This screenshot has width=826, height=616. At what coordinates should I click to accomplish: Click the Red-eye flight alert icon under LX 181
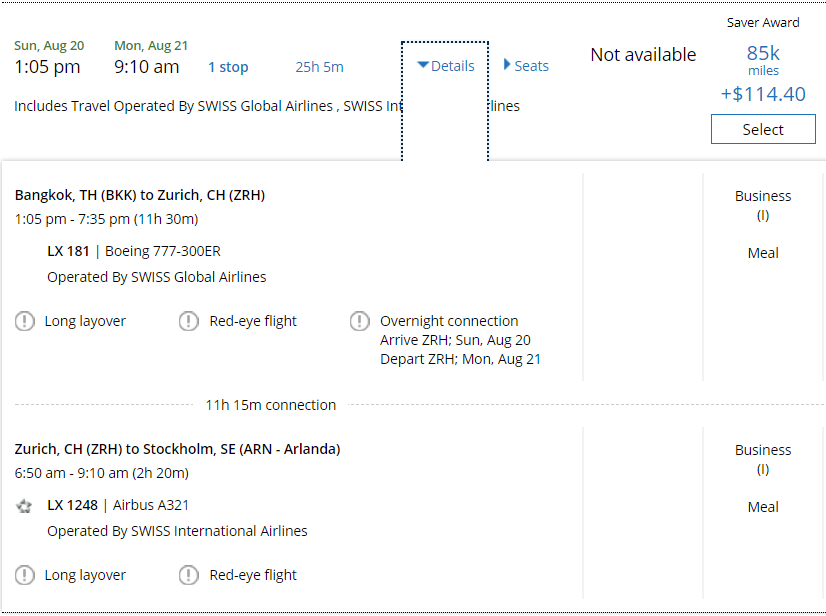189,321
